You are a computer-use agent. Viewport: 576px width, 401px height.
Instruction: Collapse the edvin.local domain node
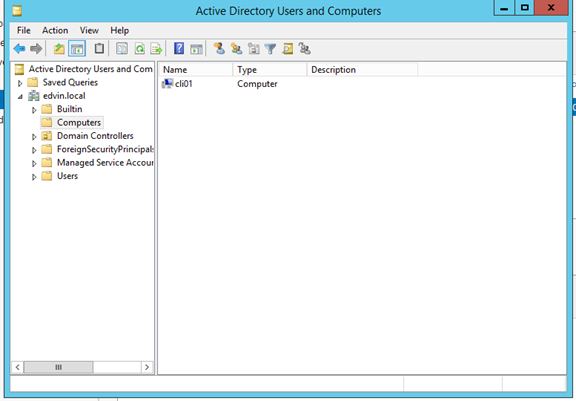(x=20, y=97)
